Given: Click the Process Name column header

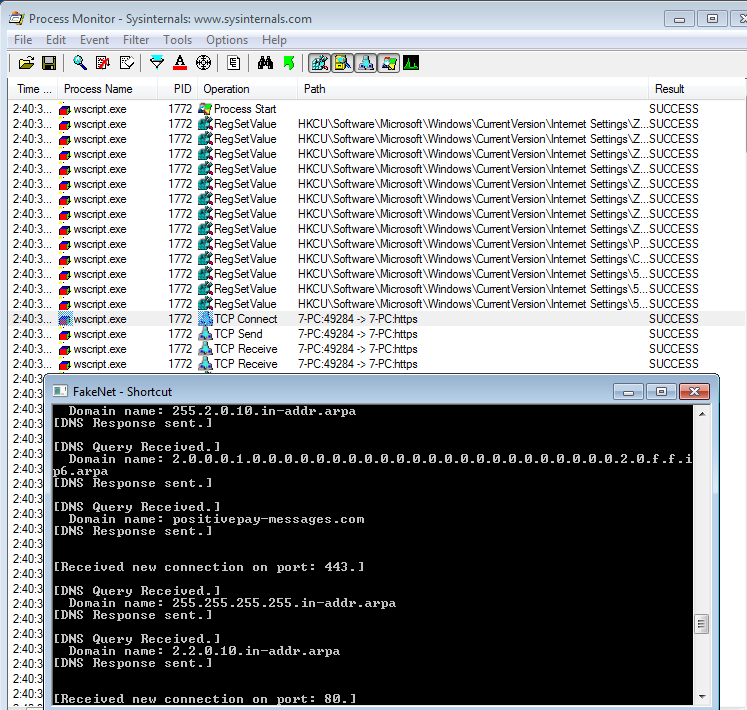Looking at the screenshot, I should coord(97,89).
